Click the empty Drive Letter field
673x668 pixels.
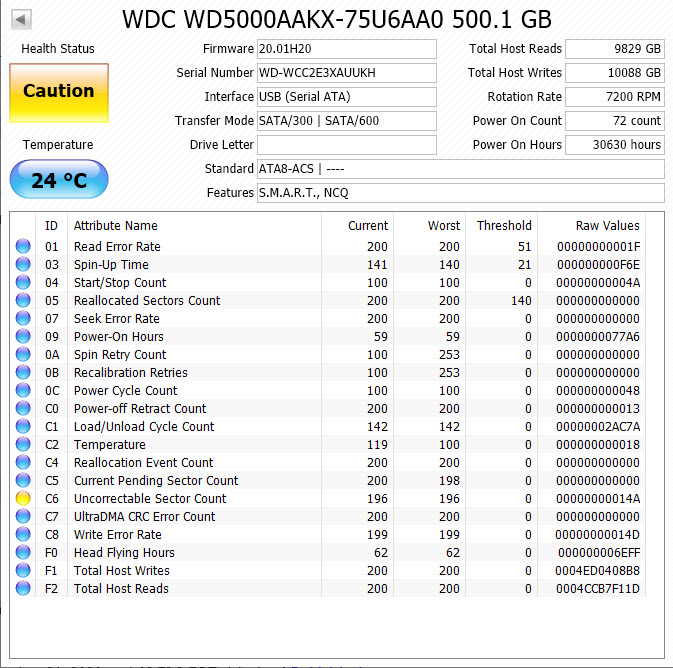pyautogui.click(x=347, y=145)
